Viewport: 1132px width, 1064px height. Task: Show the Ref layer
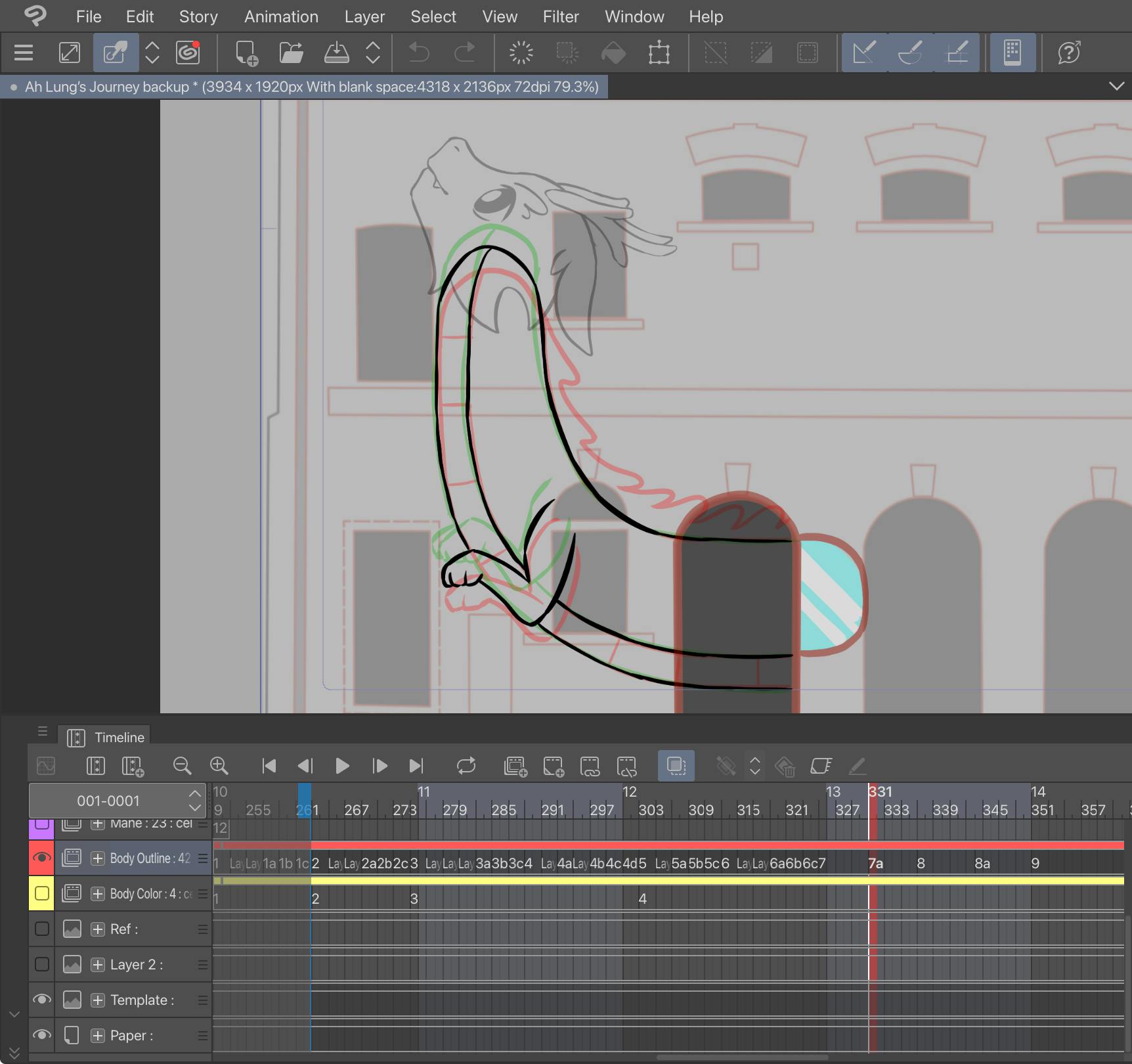click(x=41, y=929)
